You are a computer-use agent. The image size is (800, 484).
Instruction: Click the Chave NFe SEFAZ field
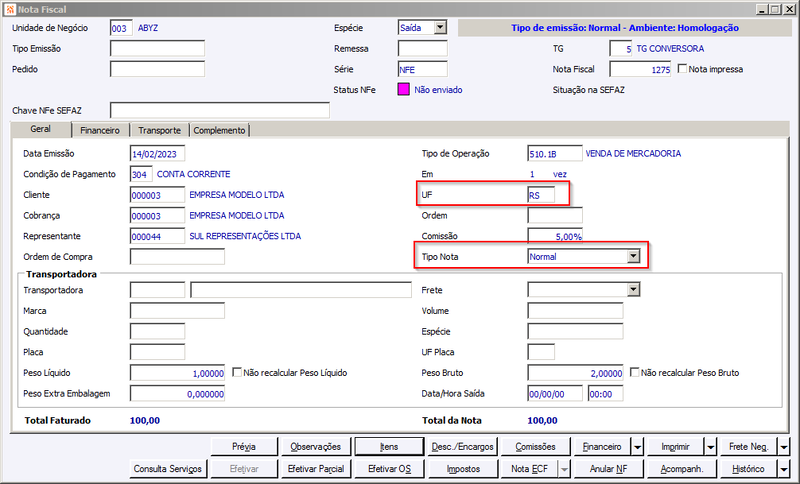[x=220, y=110]
